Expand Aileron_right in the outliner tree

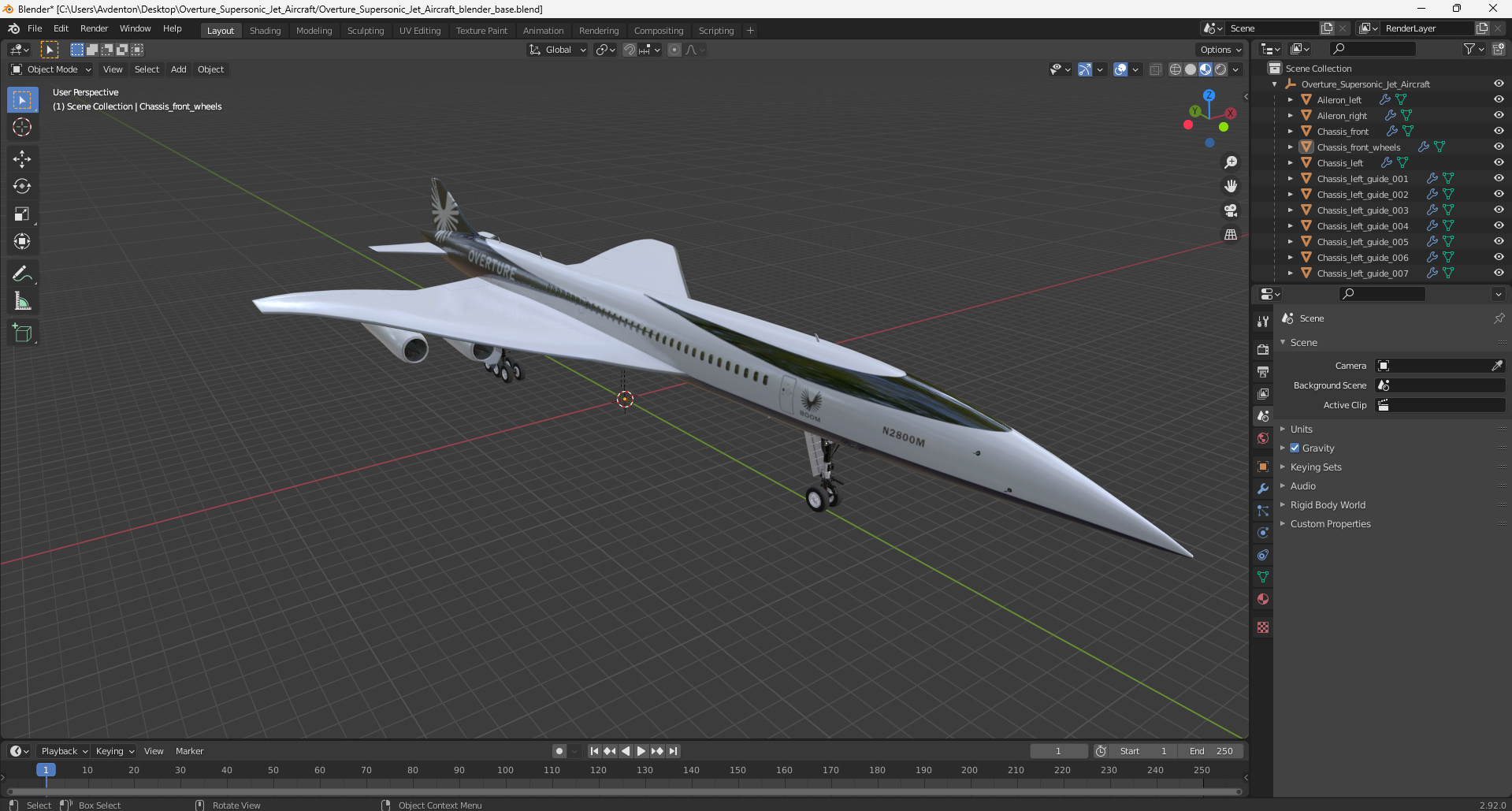pyautogui.click(x=1290, y=115)
